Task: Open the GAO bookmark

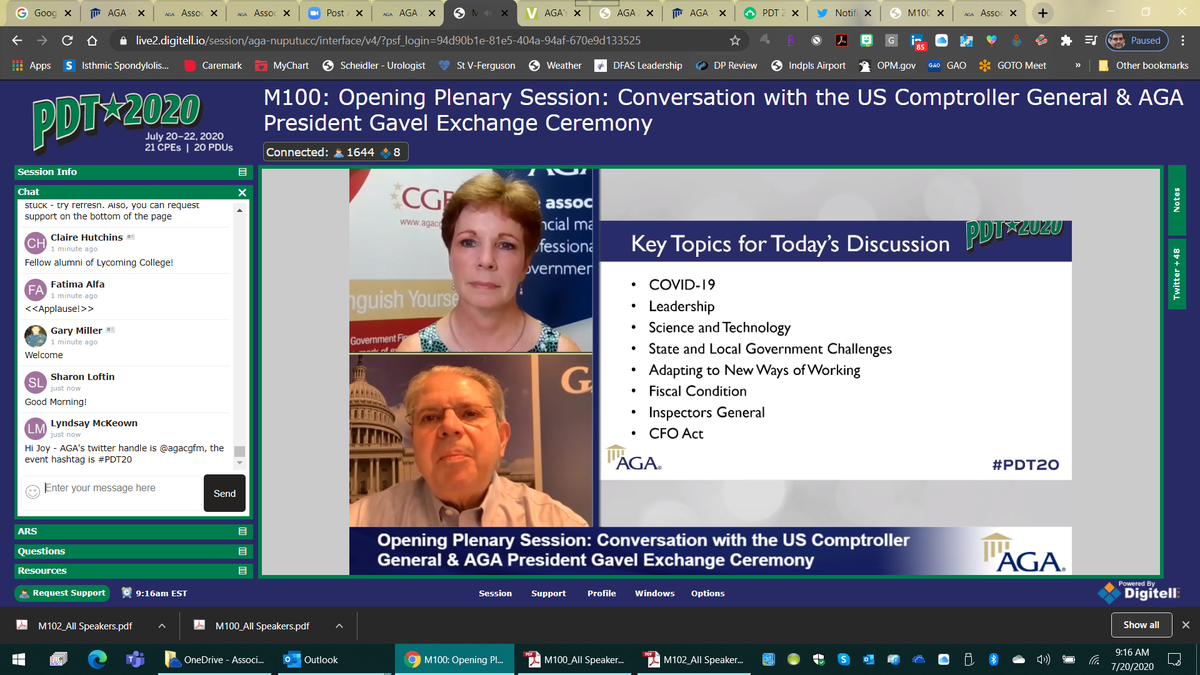Action: [947, 65]
